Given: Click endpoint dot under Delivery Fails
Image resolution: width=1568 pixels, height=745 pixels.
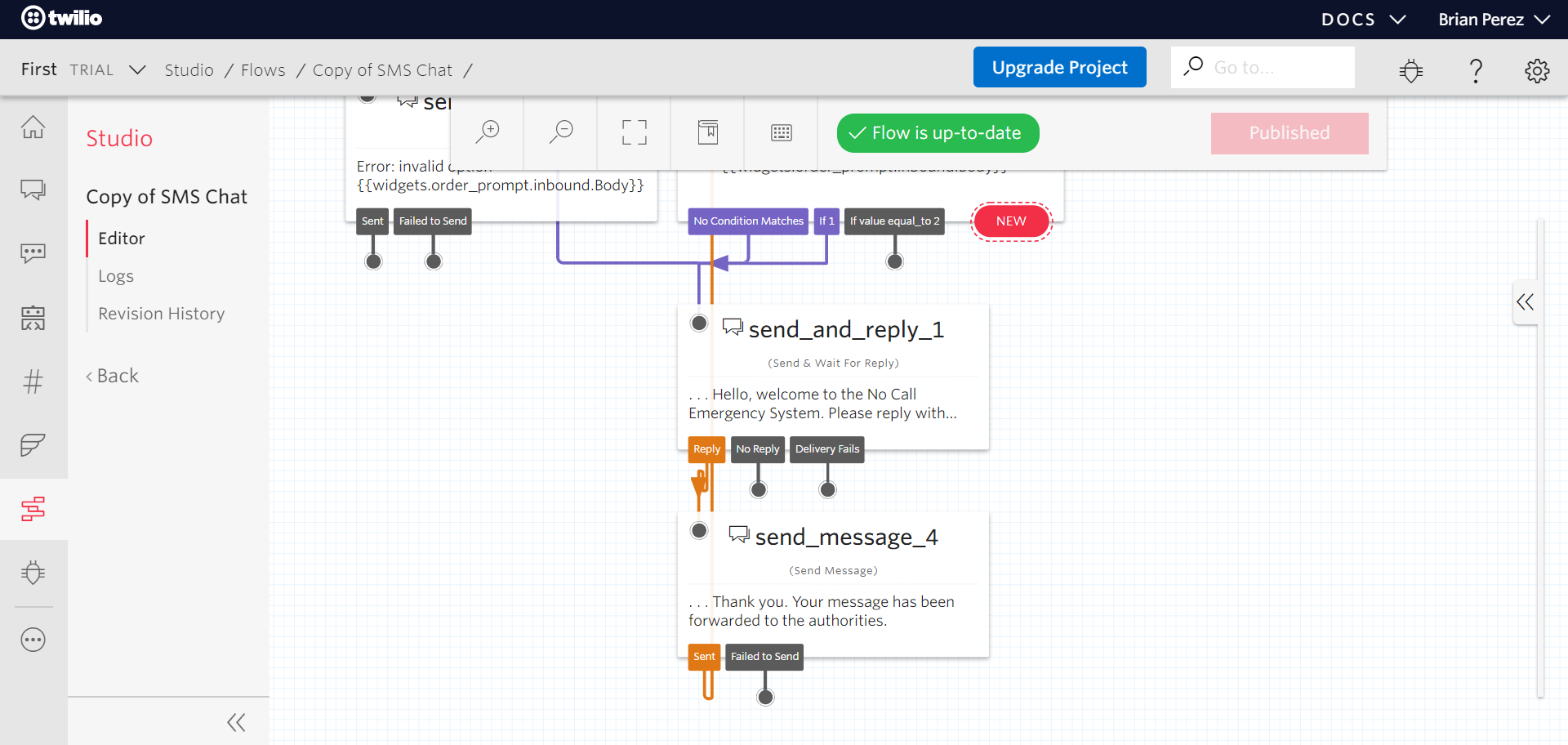Looking at the screenshot, I should (828, 489).
